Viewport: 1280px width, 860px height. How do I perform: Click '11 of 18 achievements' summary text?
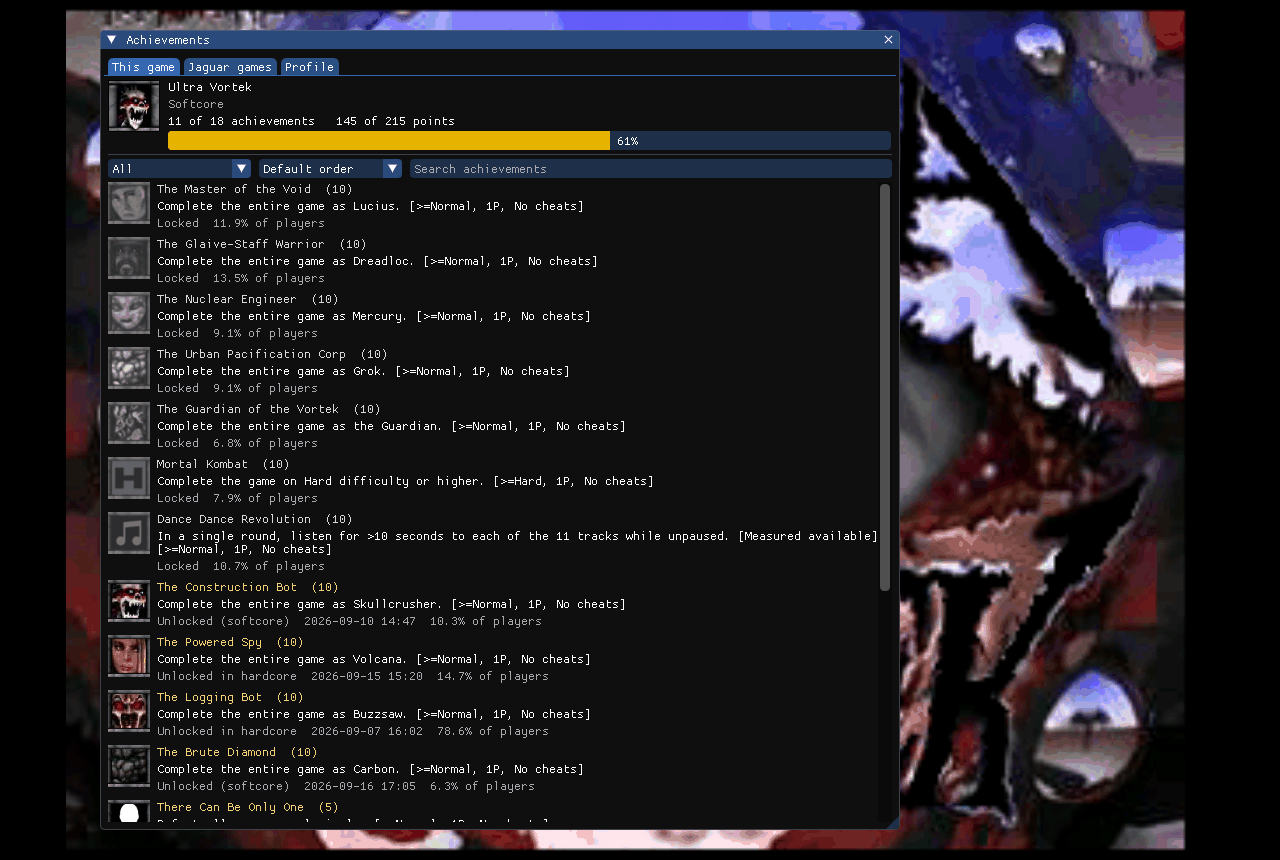point(241,121)
